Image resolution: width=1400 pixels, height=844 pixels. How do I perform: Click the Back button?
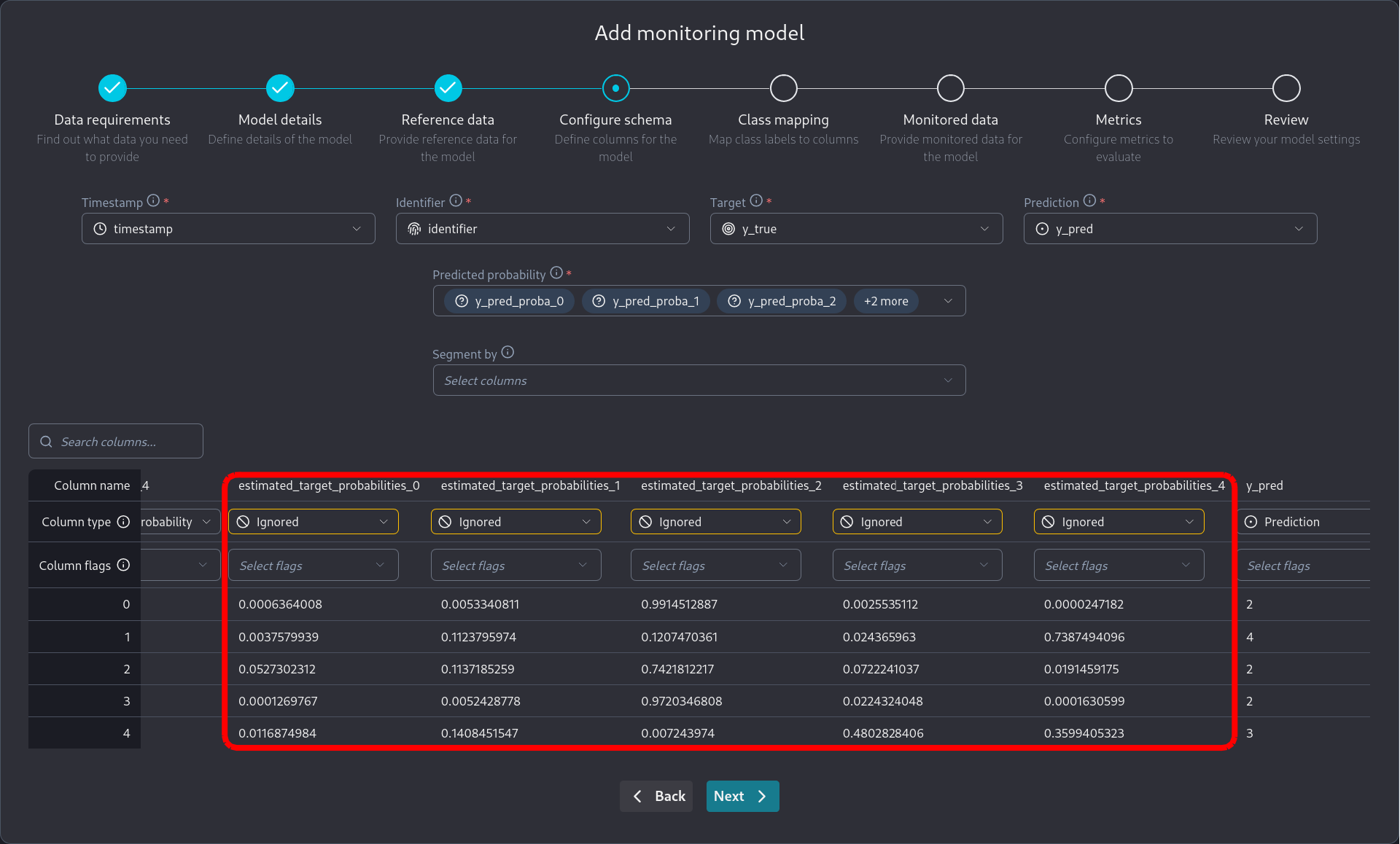[x=656, y=796]
